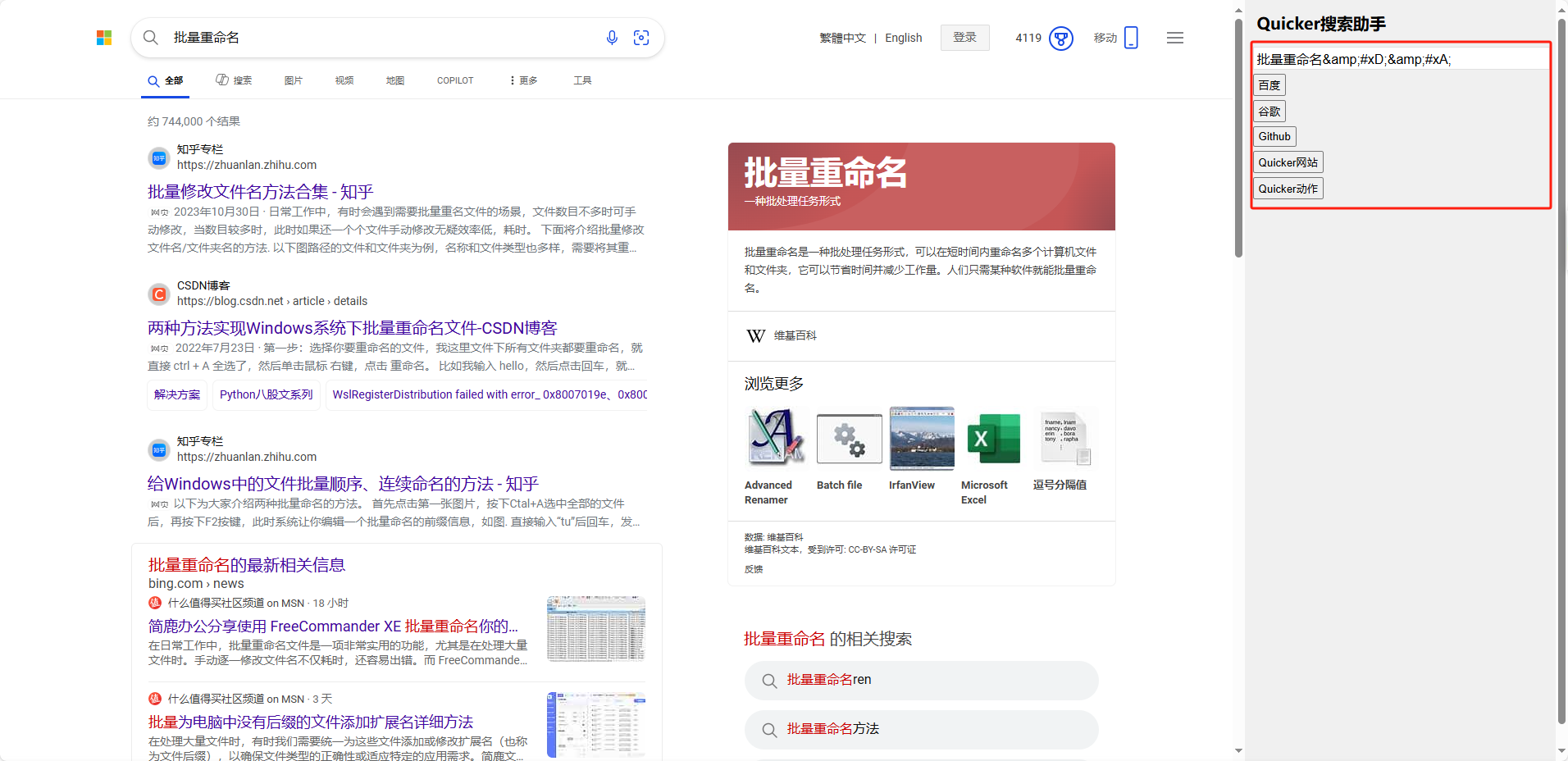
Task: Click the Quicker panel vertical scrollbar
Action: [x=1561, y=371]
